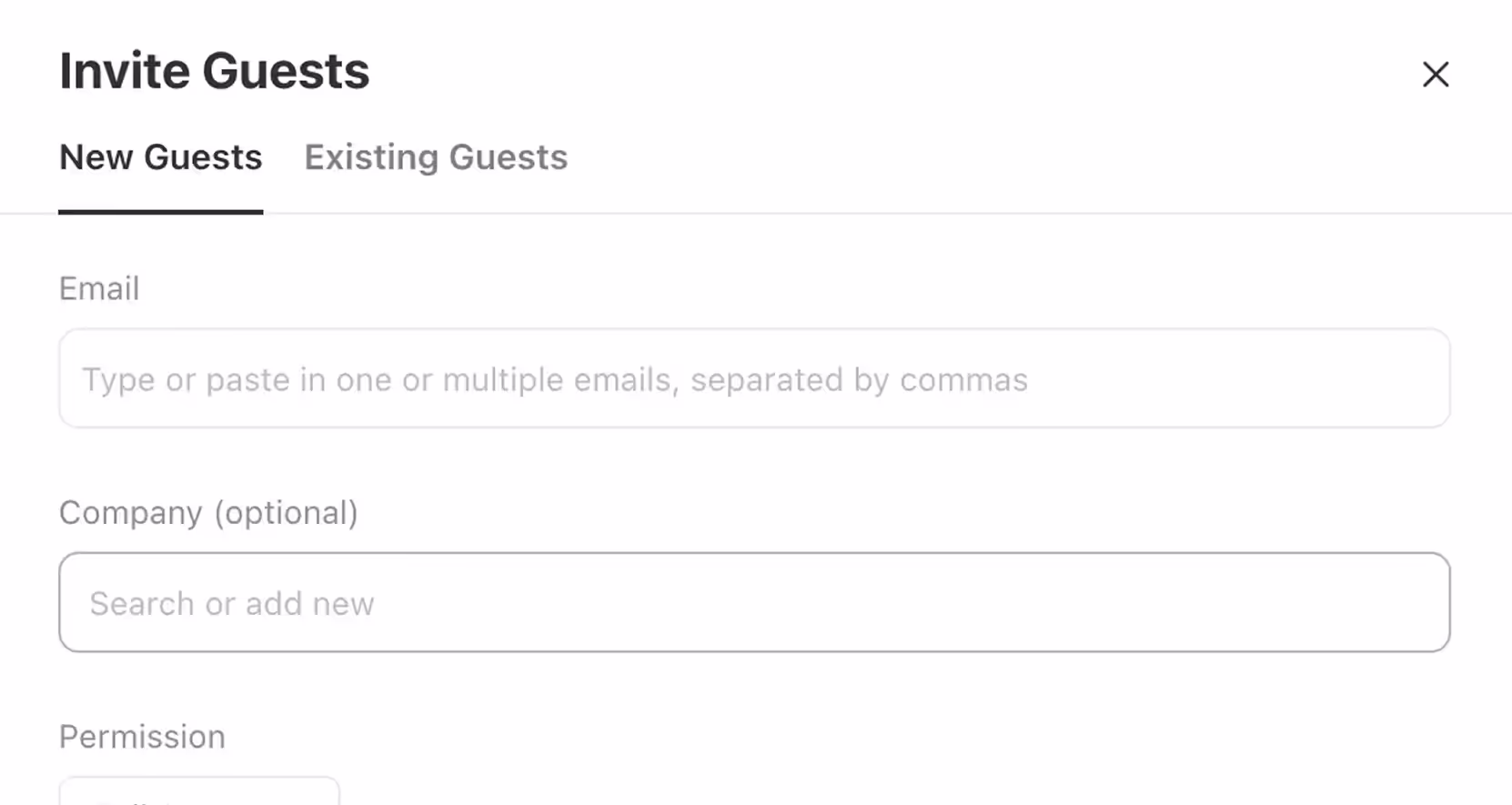Screen dimensions: 1512x805
Task: Open the Permission dropdown
Action: pos(199,791)
